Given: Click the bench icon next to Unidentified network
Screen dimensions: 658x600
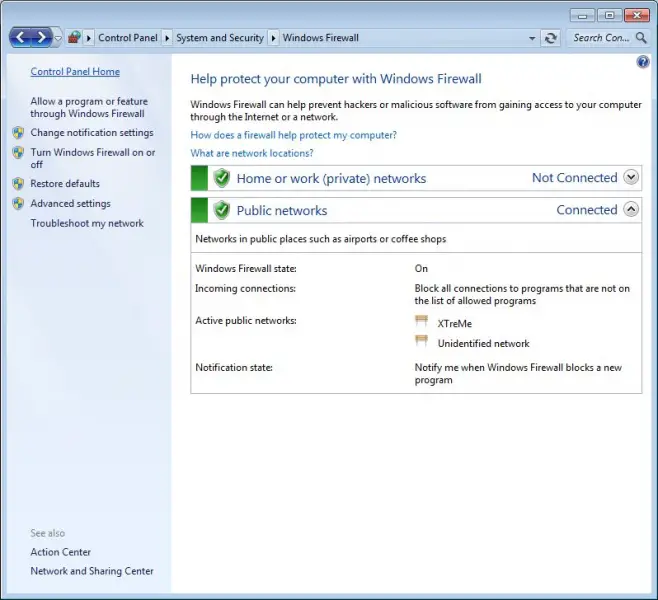Looking at the screenshot, I should tap(421, 341).
